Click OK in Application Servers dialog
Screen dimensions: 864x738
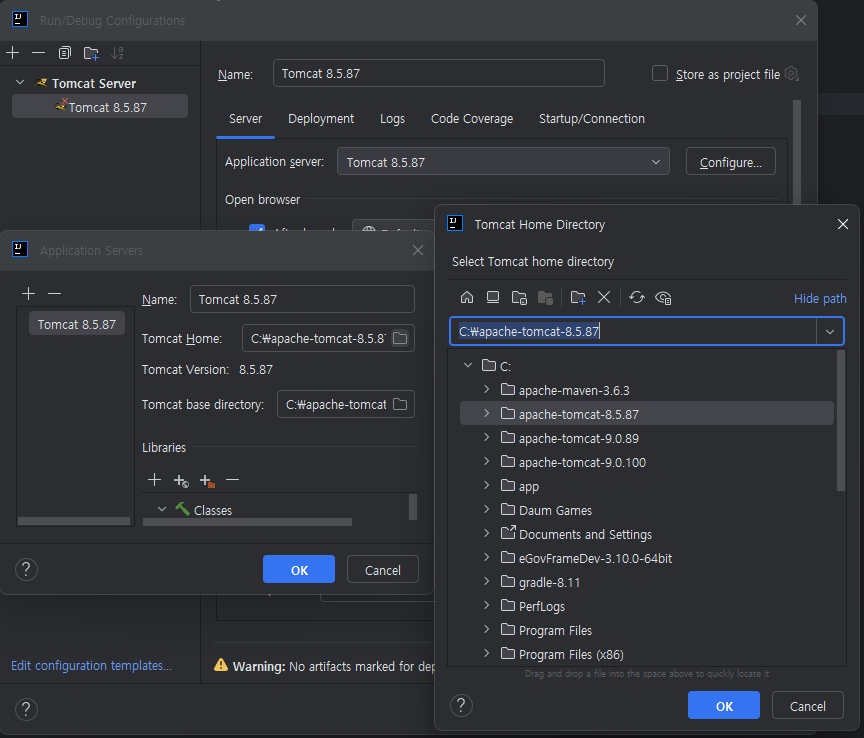(299, 569)
